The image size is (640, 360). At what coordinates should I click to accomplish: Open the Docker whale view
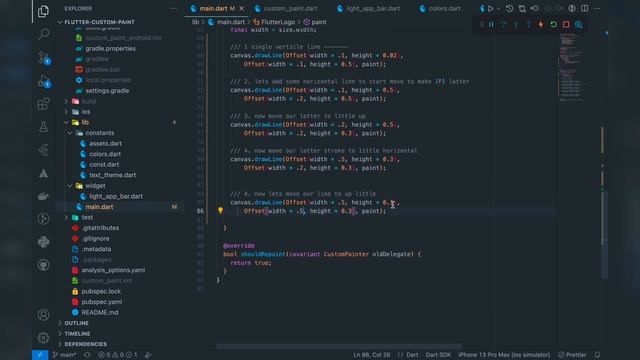click(43, 196)
